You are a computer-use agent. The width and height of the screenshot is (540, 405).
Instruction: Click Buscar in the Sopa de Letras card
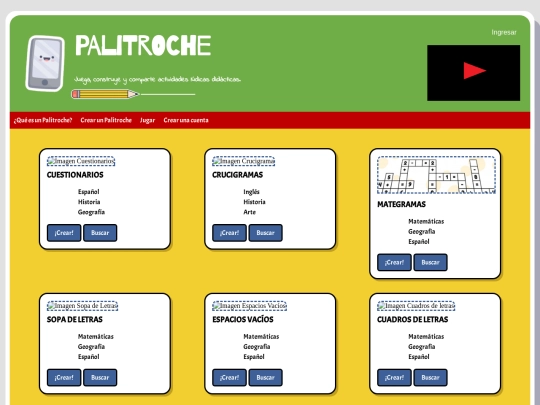100,377
